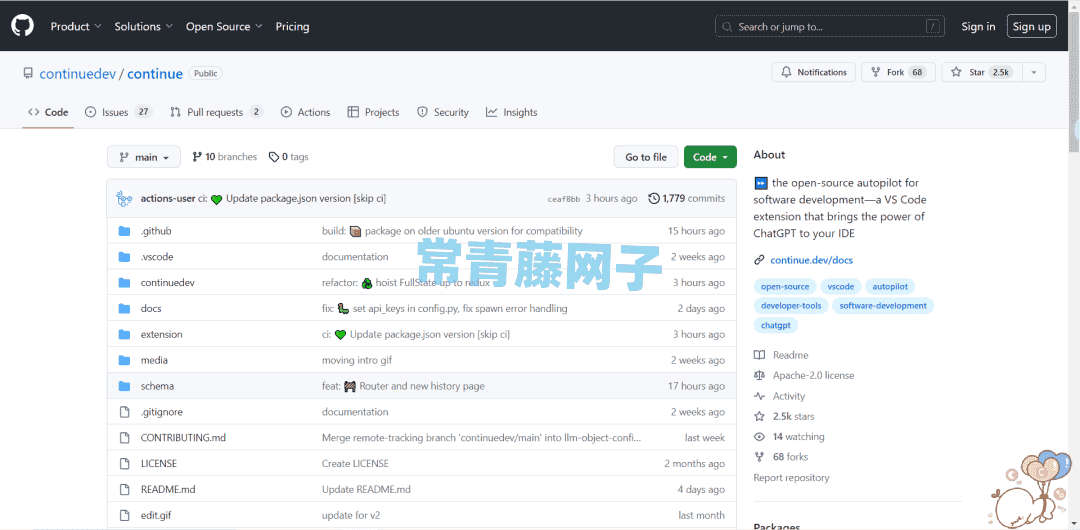Switch to the Code tab
Screen dimensions: 1080x530
click(x=48, y=112)
